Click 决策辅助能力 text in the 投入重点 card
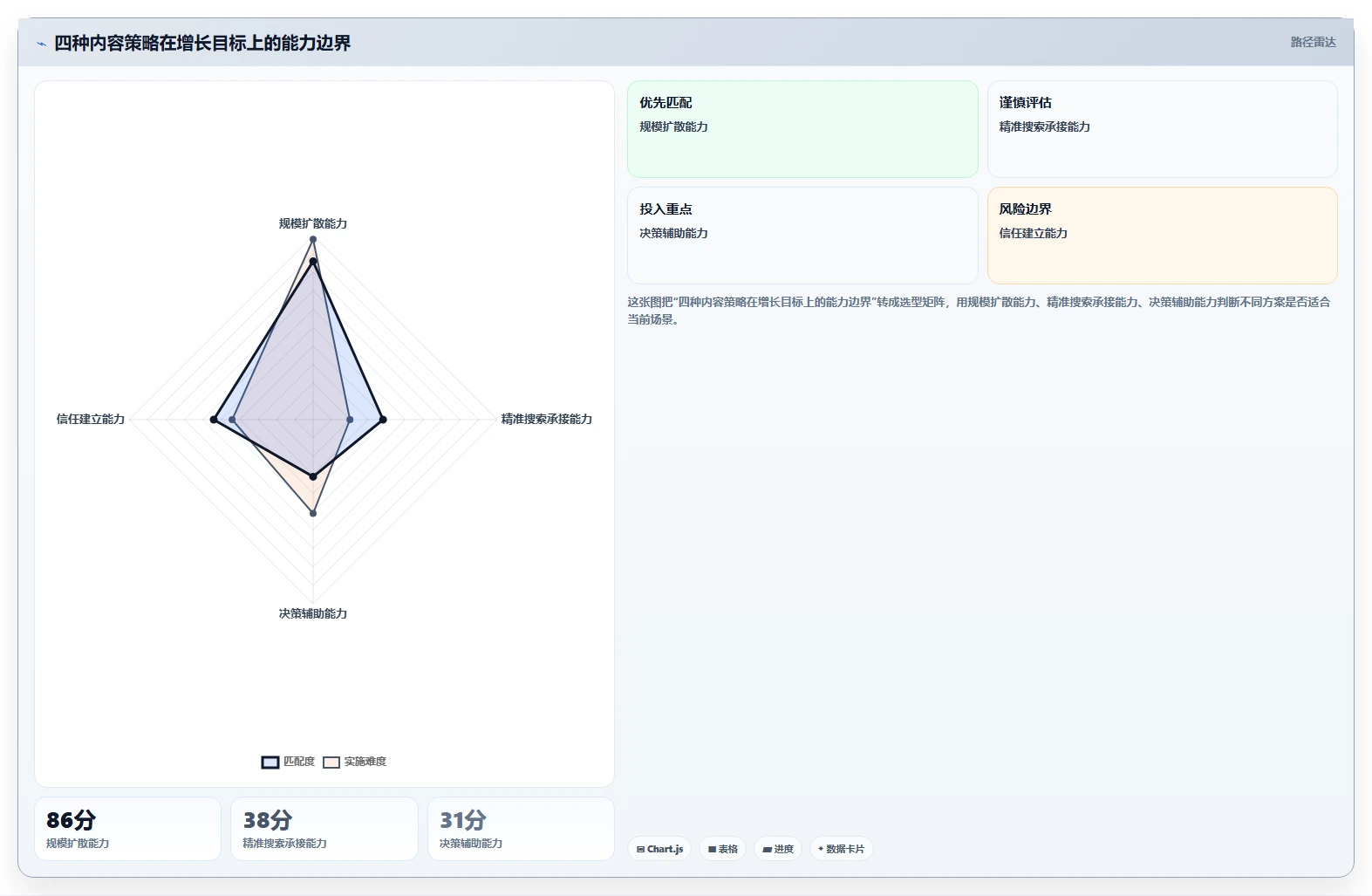Viewport: 1372px width, 896px height. [673, 233]
